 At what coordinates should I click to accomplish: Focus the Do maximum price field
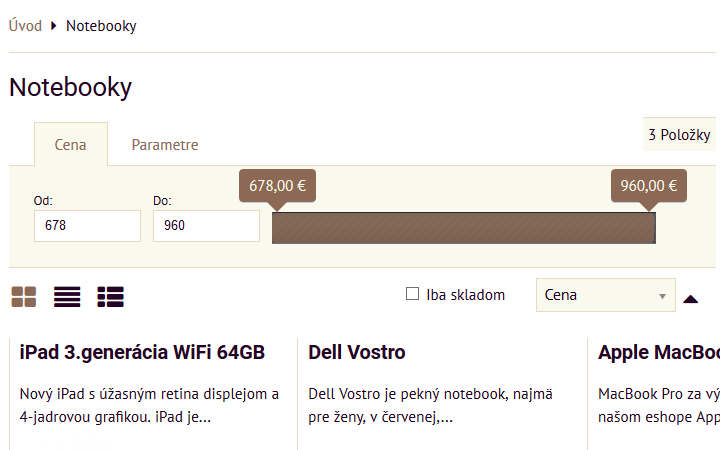206,226
